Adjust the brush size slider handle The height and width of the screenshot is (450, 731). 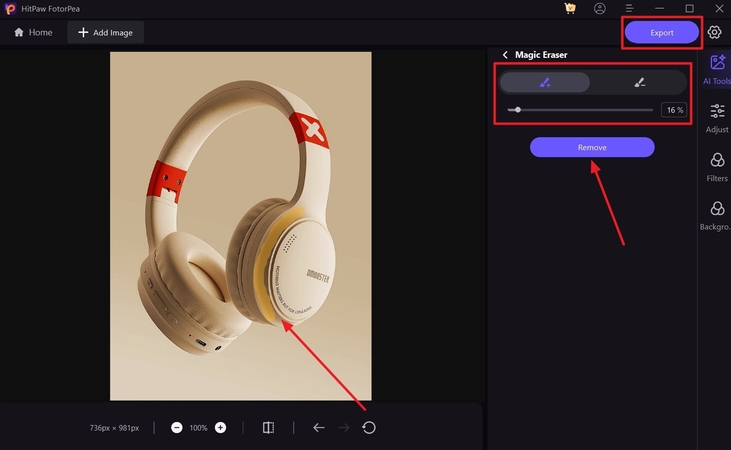click(x=517, y=110)
